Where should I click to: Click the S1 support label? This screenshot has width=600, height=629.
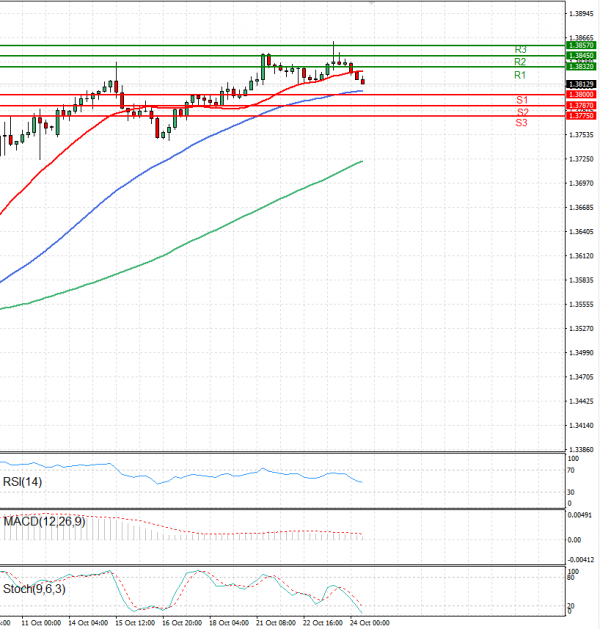[x=522, y=100]
